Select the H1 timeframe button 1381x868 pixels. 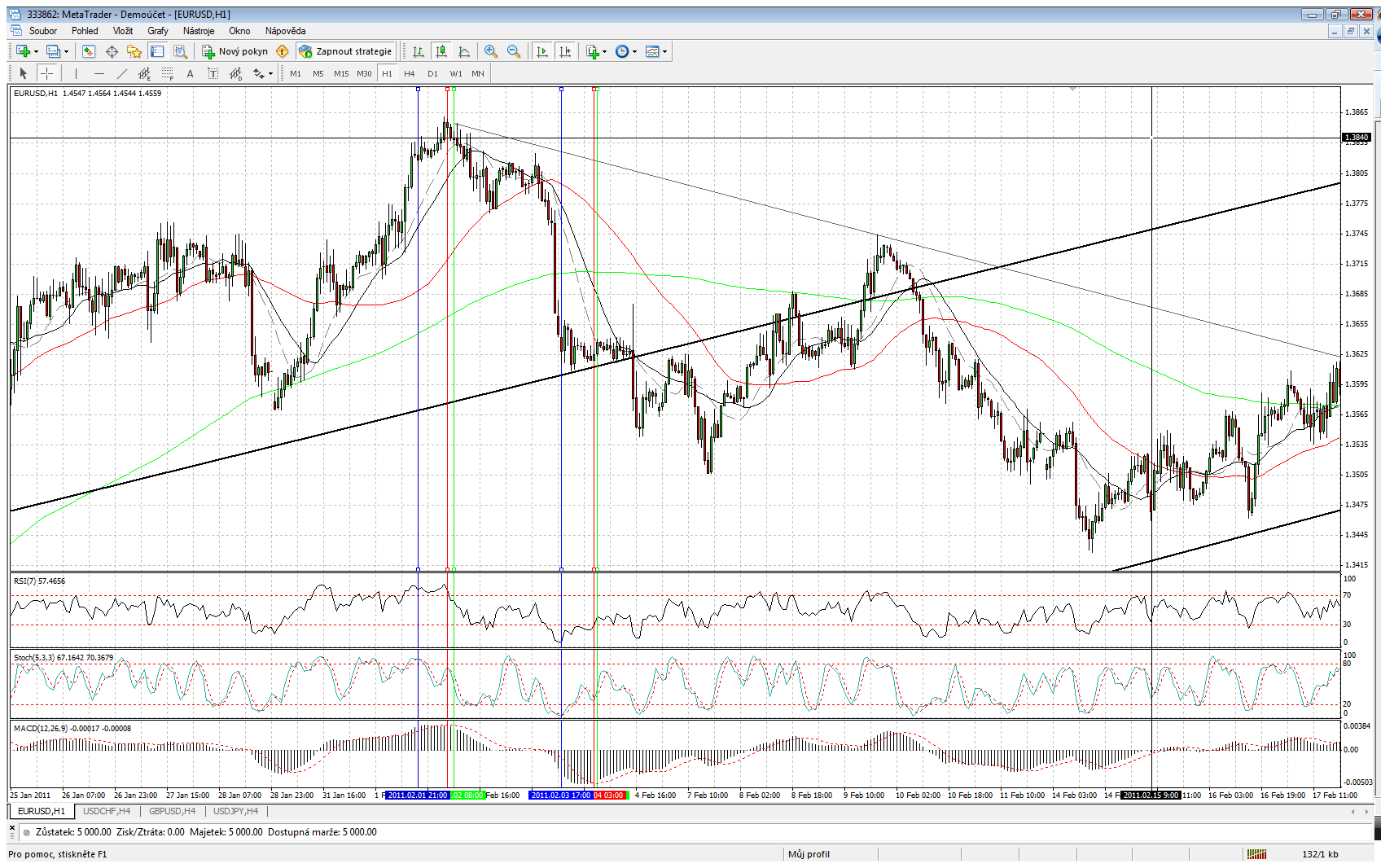pyautogui.click(x=387, y=73)
